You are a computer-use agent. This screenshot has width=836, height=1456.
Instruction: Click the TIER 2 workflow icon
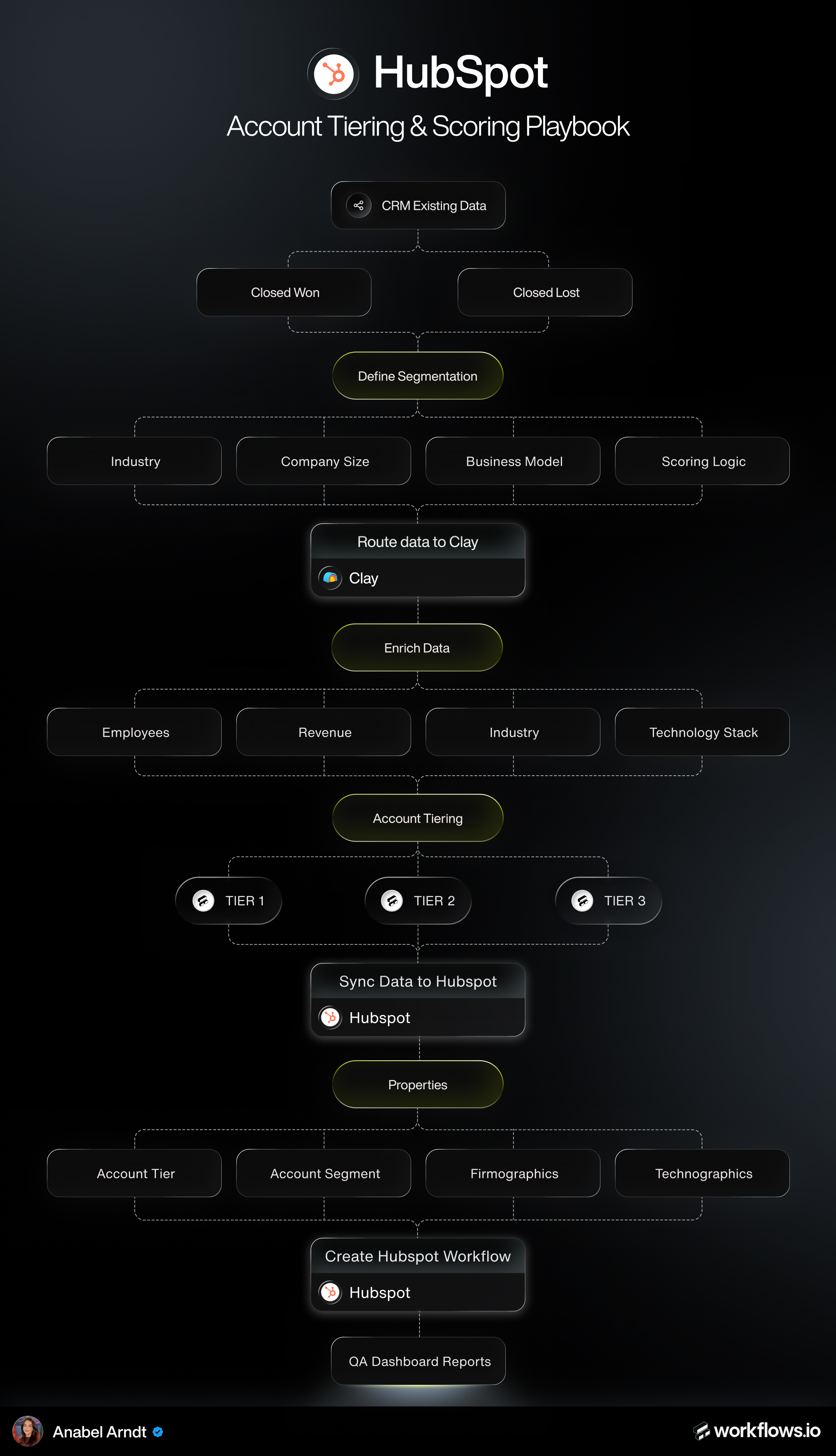pyautogui.click(x=392, y=901)
